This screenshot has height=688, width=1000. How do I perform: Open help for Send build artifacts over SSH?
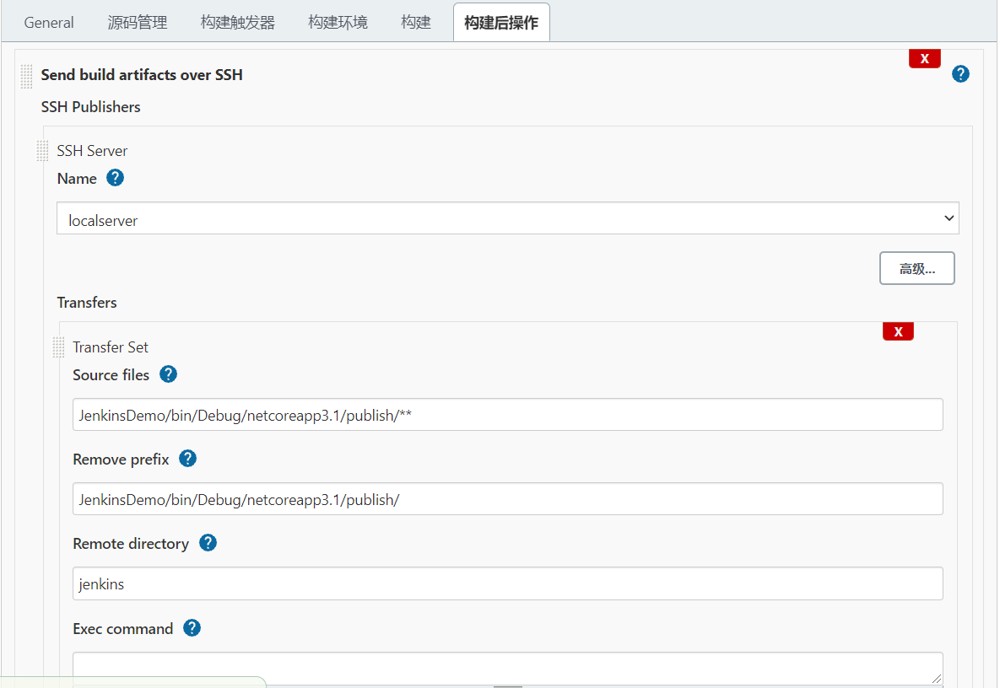coord(960,74)
